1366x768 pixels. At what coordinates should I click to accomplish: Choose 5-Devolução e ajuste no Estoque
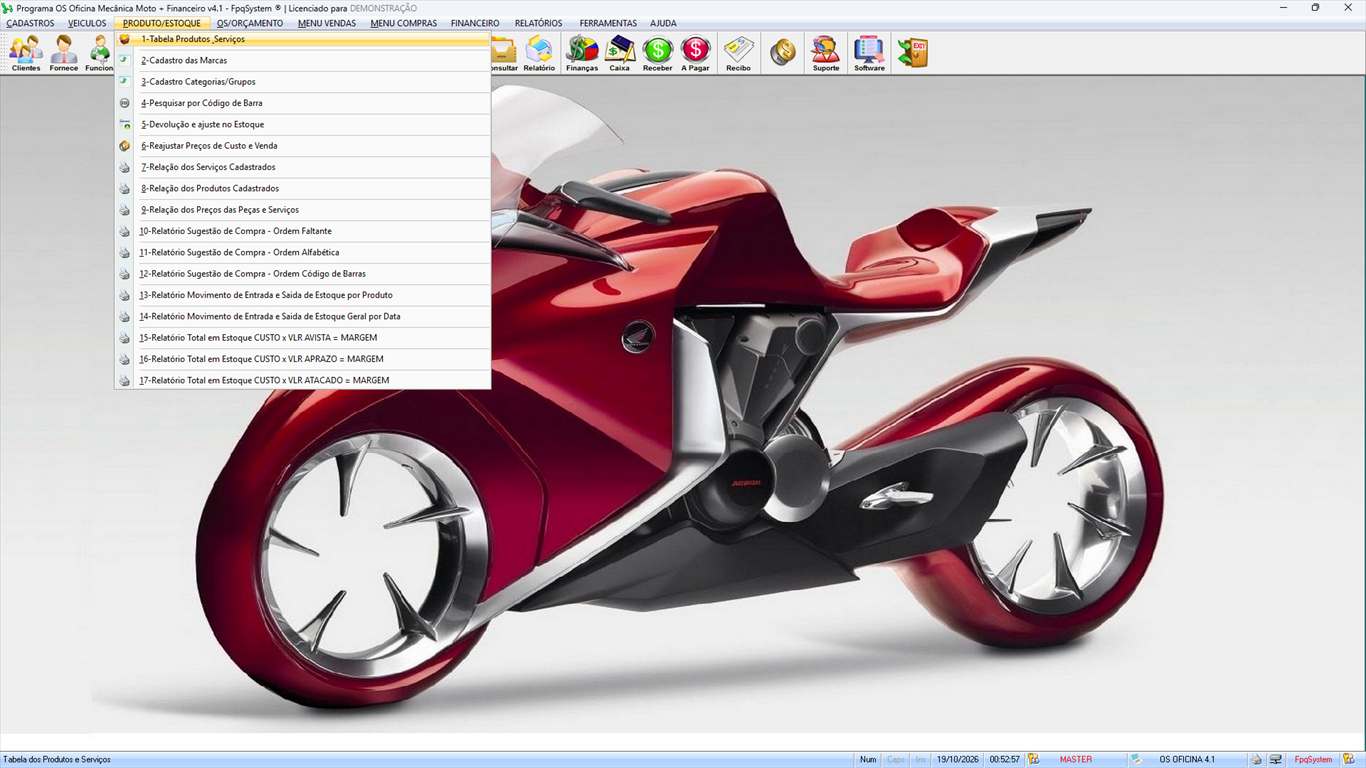(x=303, y=125)
